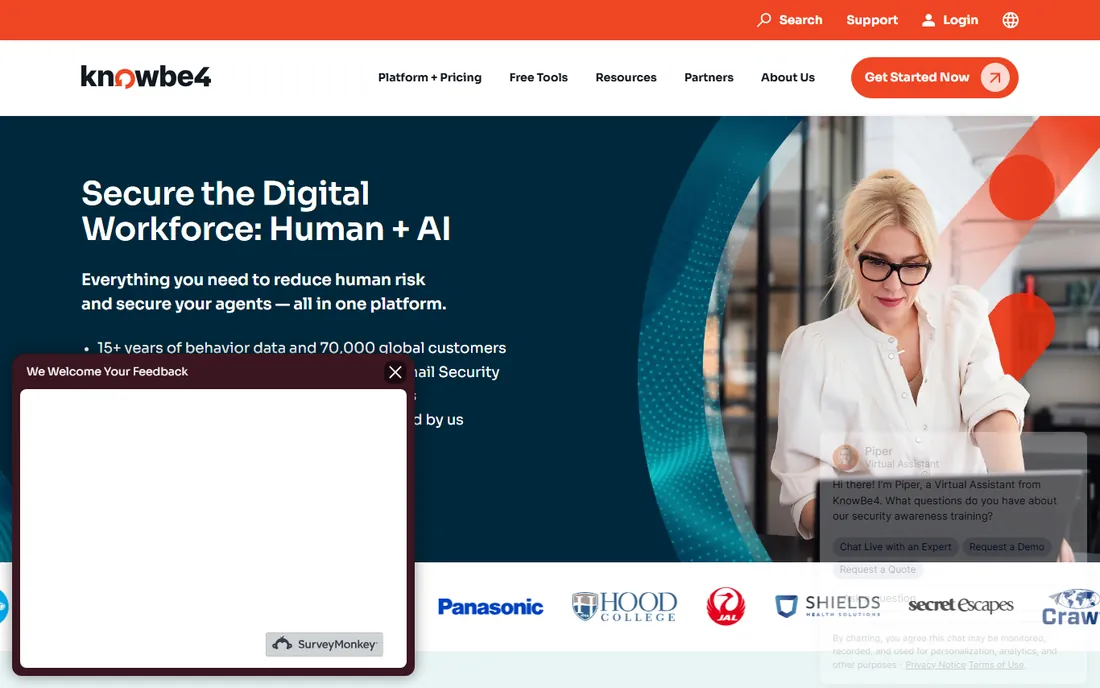Click the KnowBe4 logo
The height and width of the screenshot is (688, 1100).
point(146,76)
